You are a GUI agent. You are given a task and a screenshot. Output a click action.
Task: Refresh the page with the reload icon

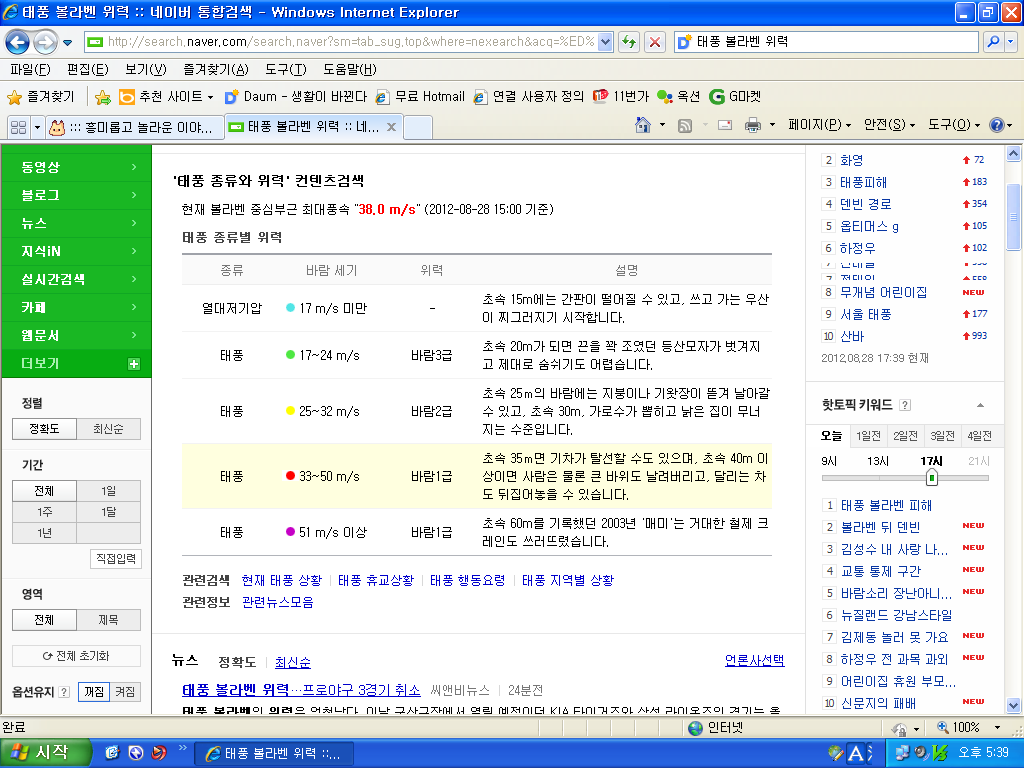629,42
